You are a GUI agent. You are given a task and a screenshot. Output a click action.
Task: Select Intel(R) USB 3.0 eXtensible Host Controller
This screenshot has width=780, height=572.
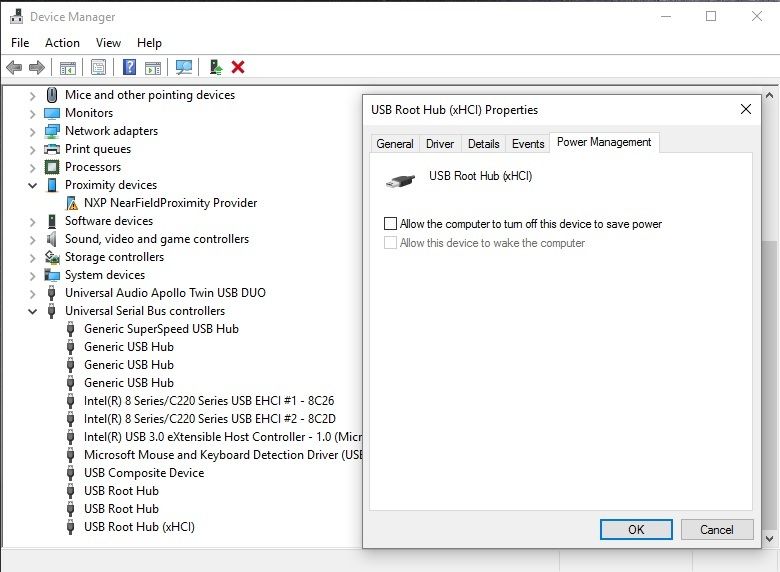(222, 437)
